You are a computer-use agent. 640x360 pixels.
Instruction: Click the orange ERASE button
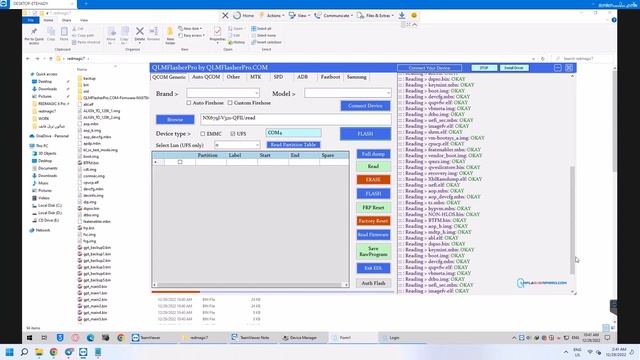[373, 180]
